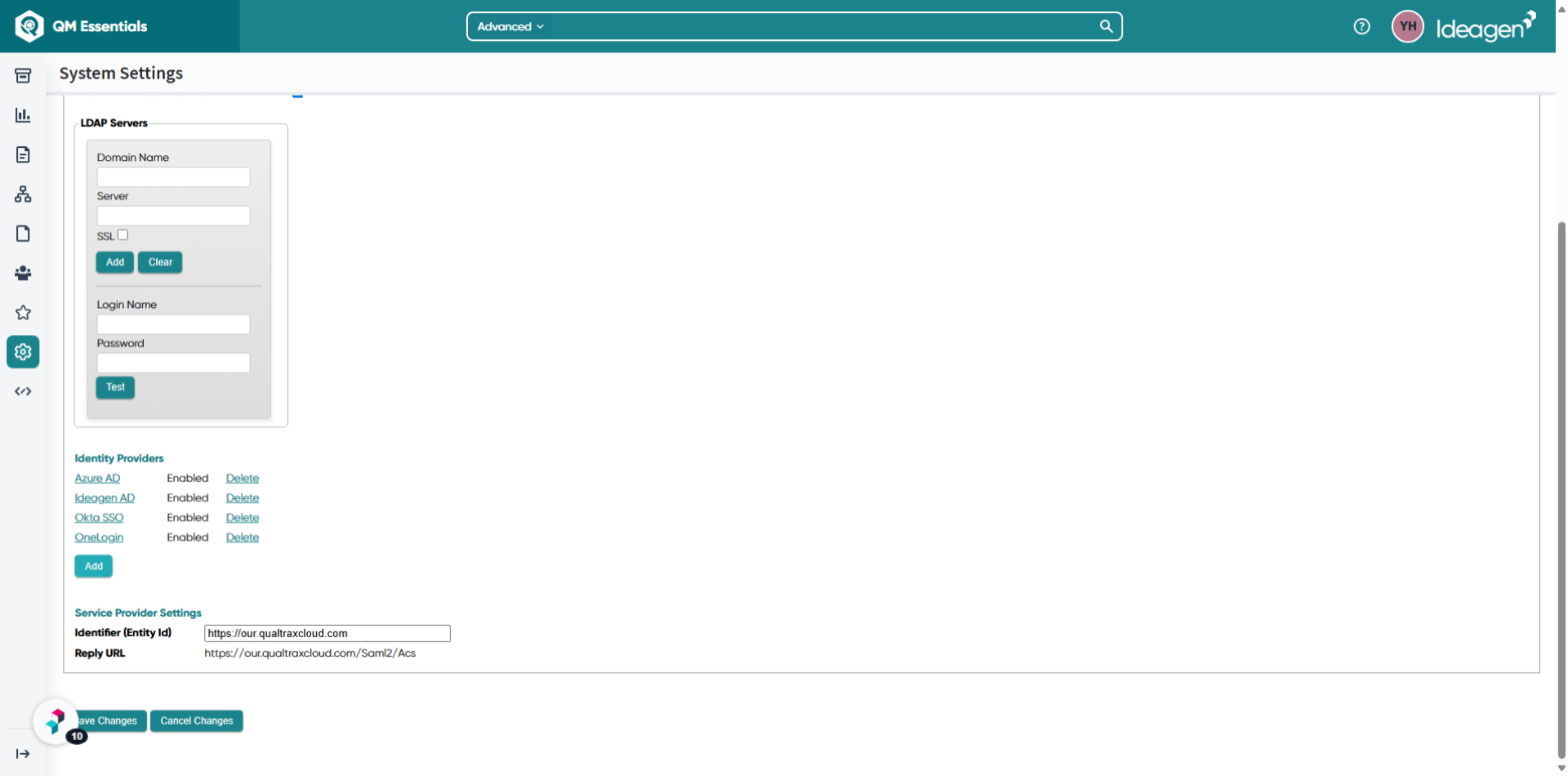Add the LDAP server entry

click(115, 262)
